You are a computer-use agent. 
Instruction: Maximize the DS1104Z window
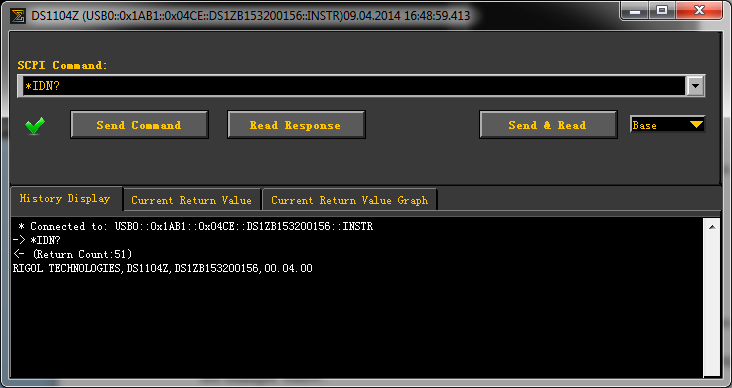pos(662,10)
